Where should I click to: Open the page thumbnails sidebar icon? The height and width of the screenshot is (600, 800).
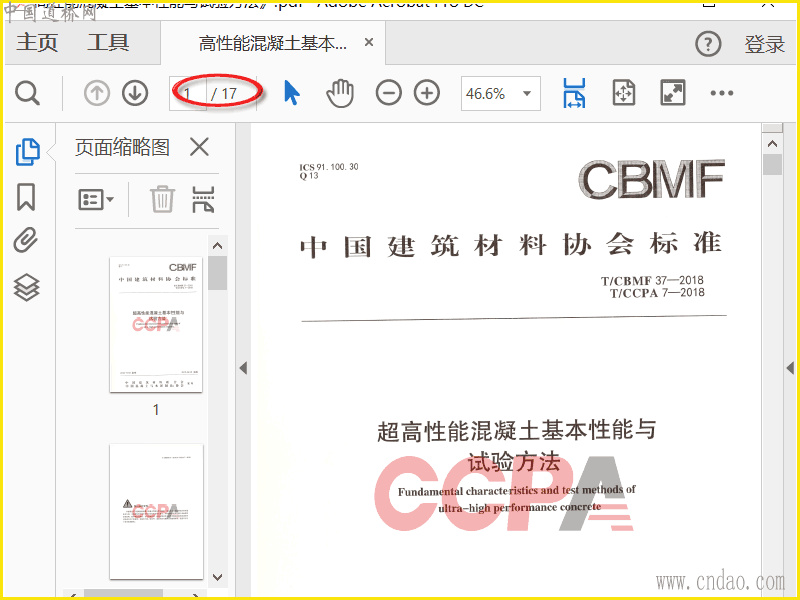[27, 152]
